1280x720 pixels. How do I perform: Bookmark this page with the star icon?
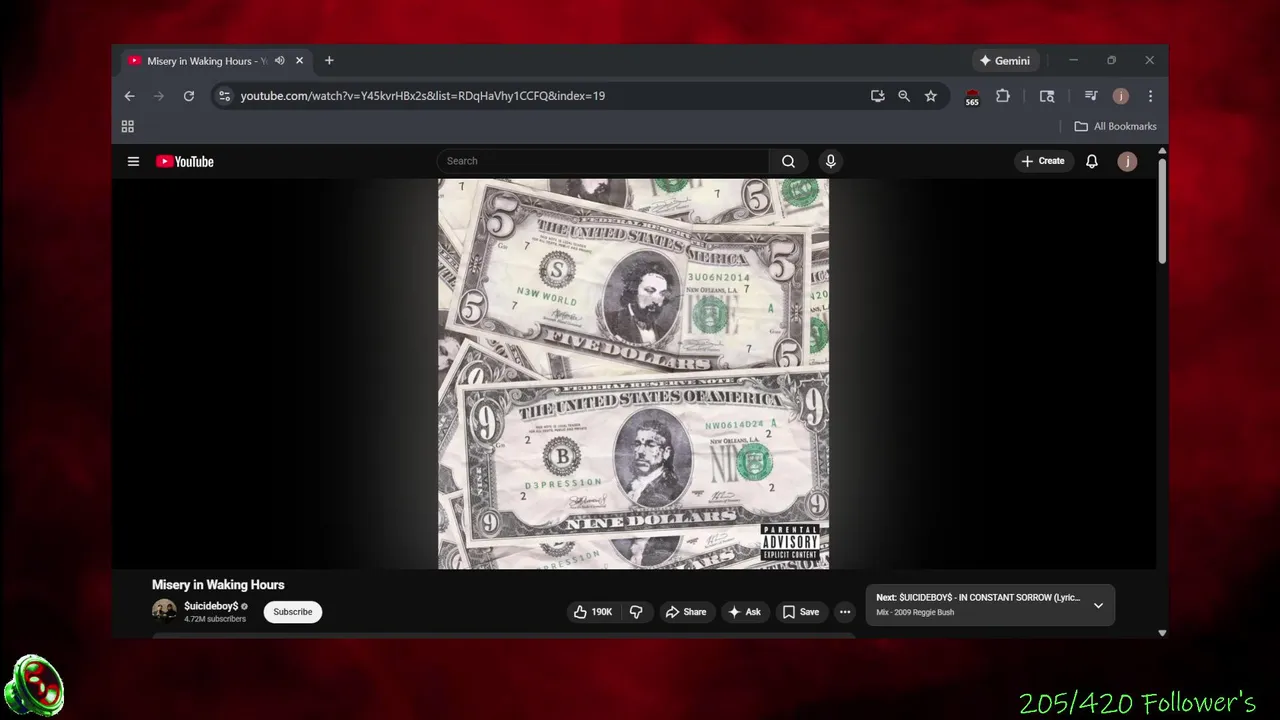click(931, 96)
